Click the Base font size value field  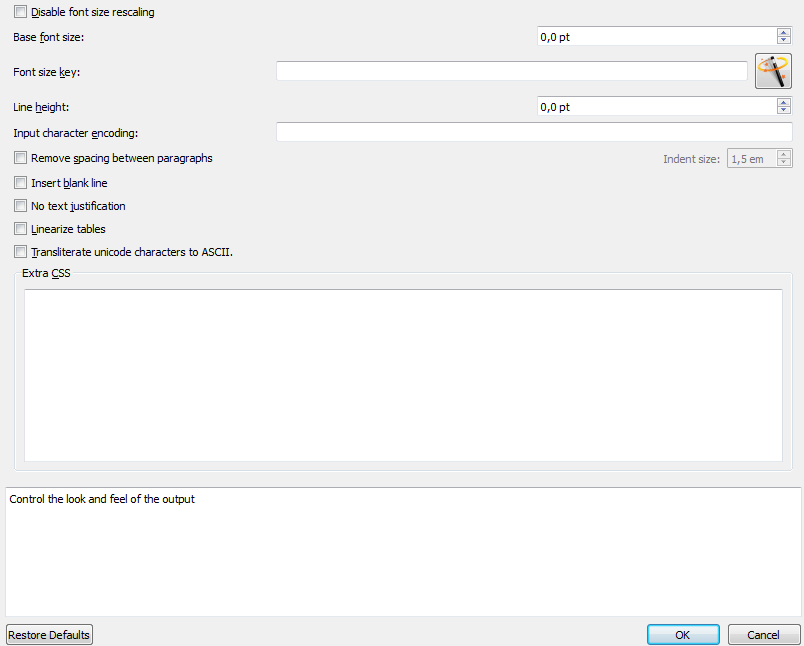tap(657, 36)
